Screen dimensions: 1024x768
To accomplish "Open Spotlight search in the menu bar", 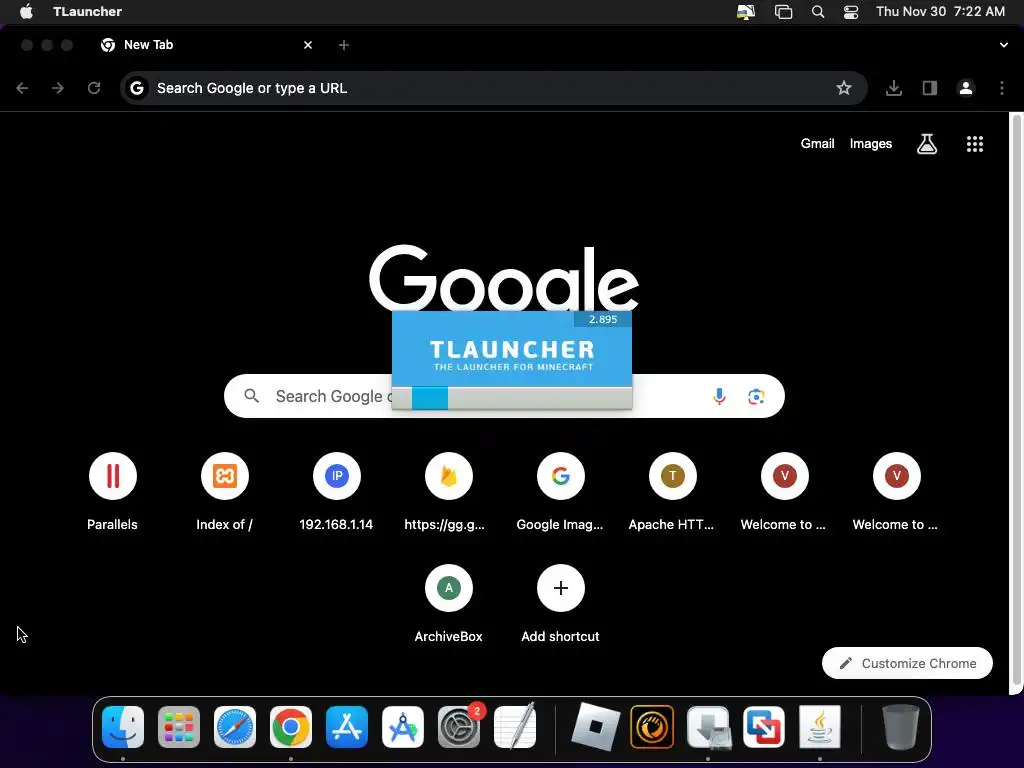I will [x=818, y=12].
